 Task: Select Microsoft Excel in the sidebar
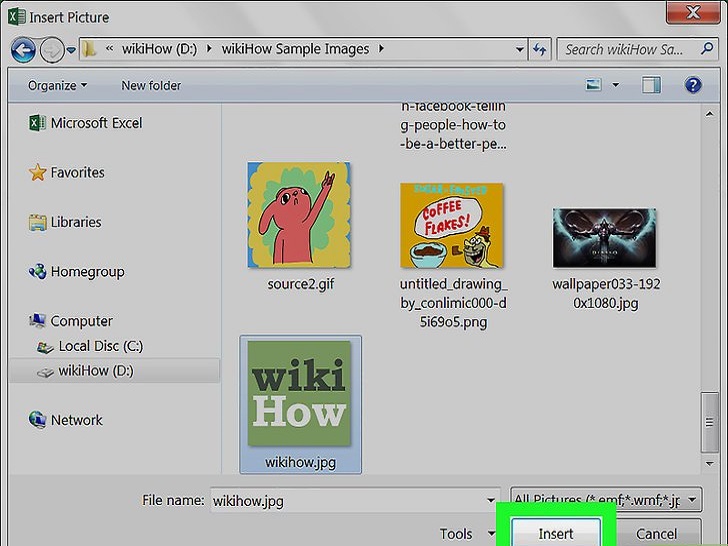pyautogui.click(x=96, y=123)
